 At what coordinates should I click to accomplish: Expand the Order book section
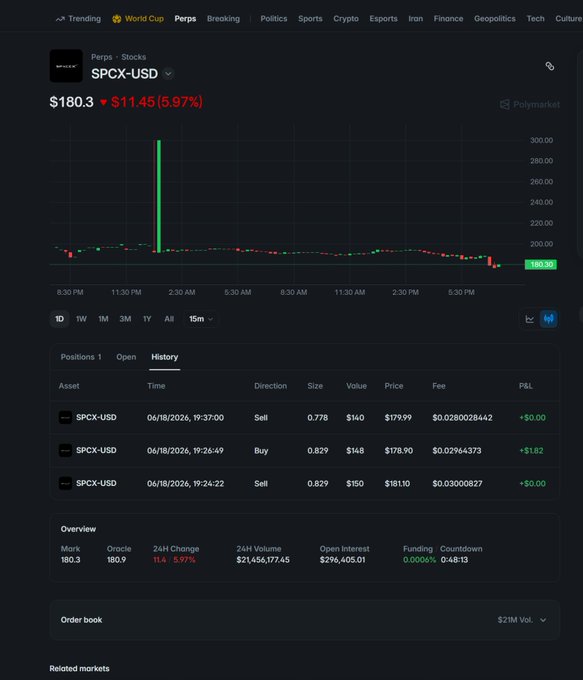pyautogui.click(x=305, y=620)
